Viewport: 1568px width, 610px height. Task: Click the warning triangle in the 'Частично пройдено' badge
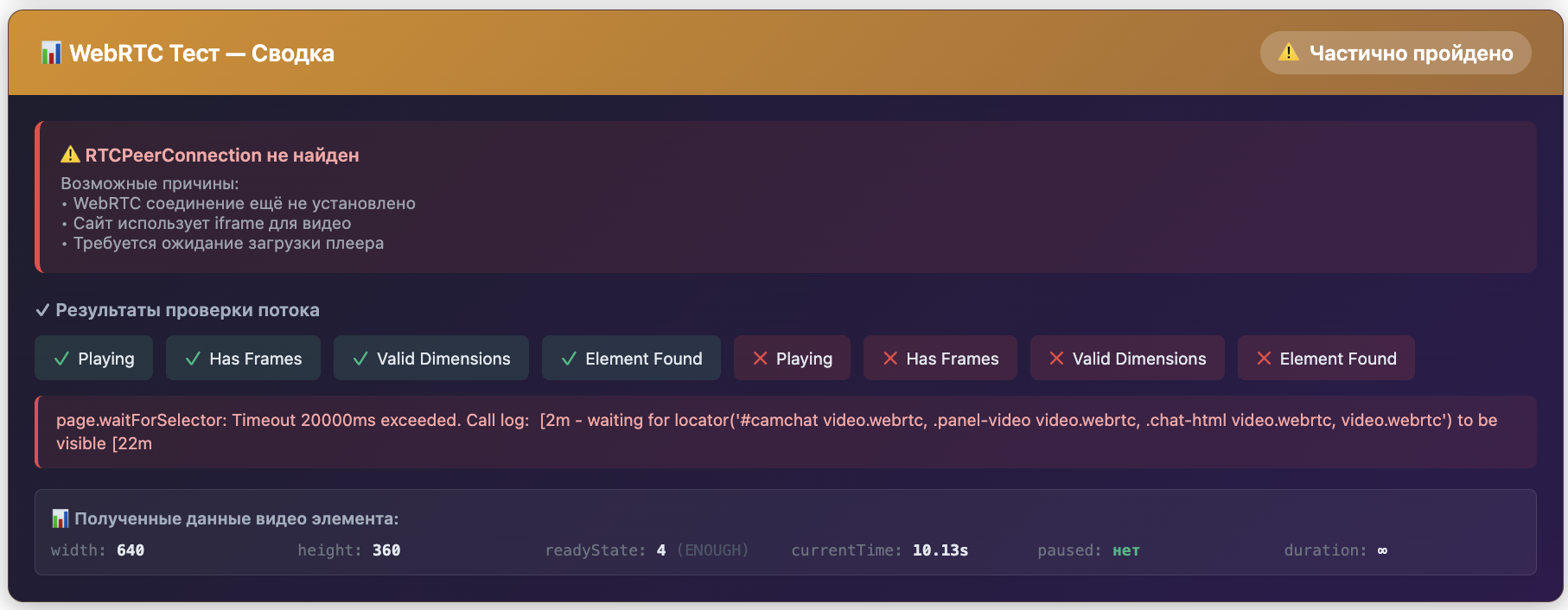tap(1288, 53)
